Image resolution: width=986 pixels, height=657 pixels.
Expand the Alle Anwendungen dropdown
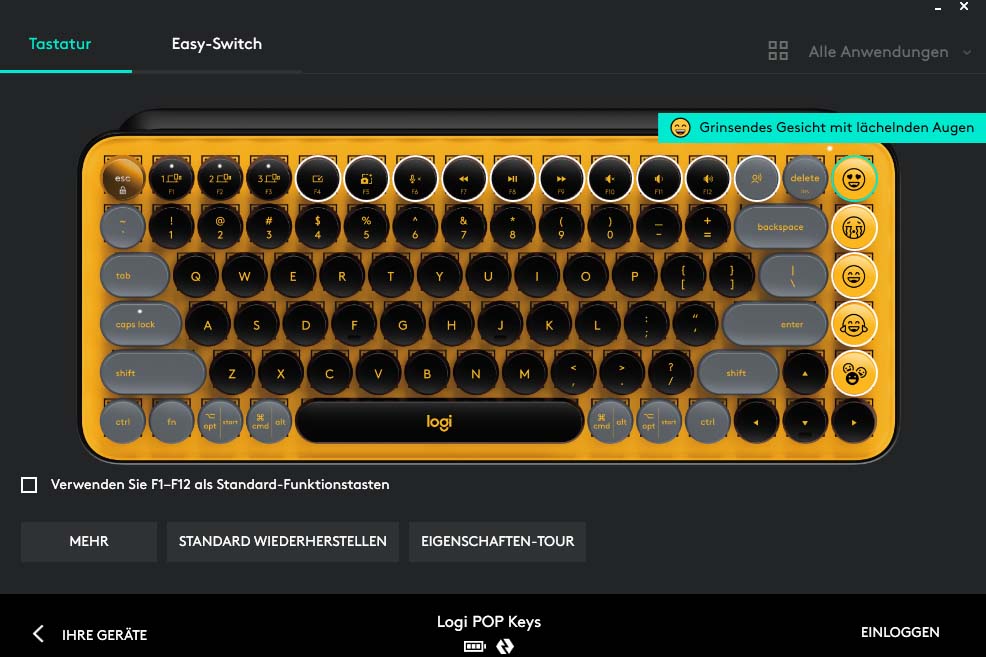click(x=890, y=52)
